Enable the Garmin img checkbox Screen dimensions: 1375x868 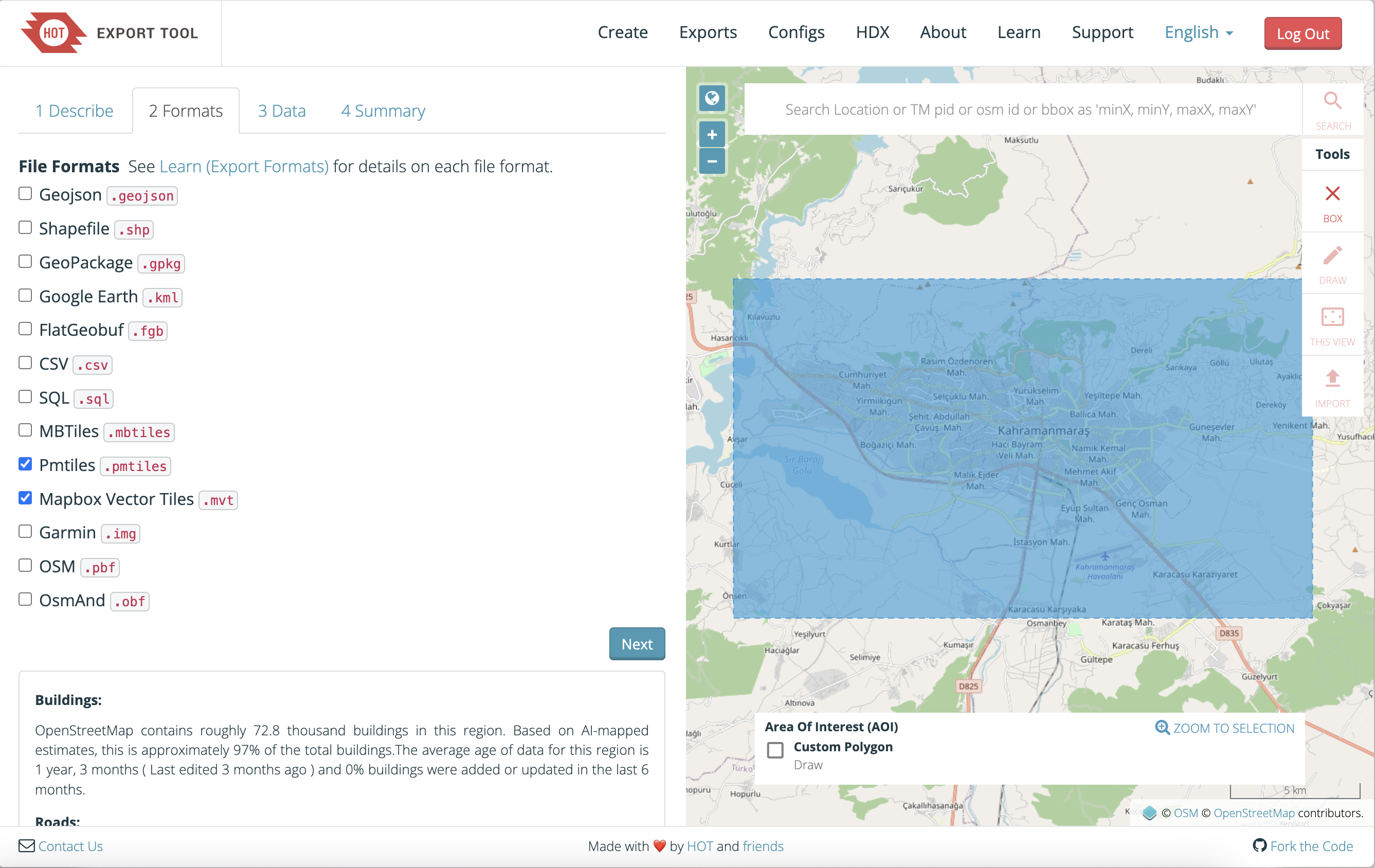25,532
